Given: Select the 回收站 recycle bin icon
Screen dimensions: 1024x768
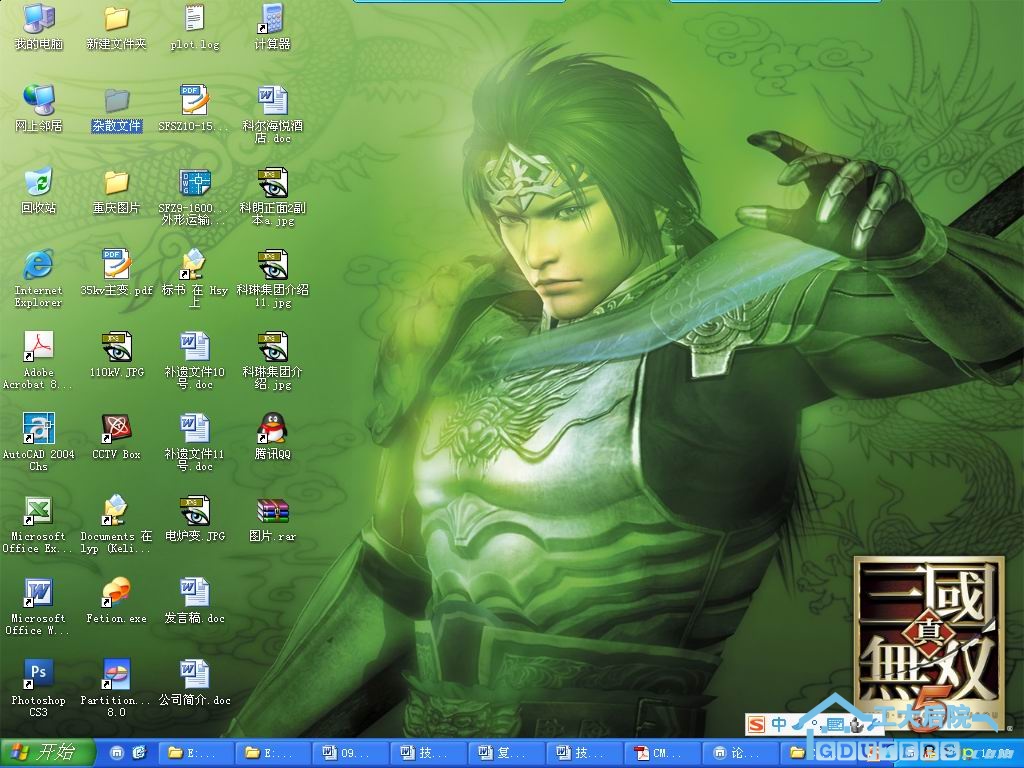Looking at the screenshot, I should point(38,183).
